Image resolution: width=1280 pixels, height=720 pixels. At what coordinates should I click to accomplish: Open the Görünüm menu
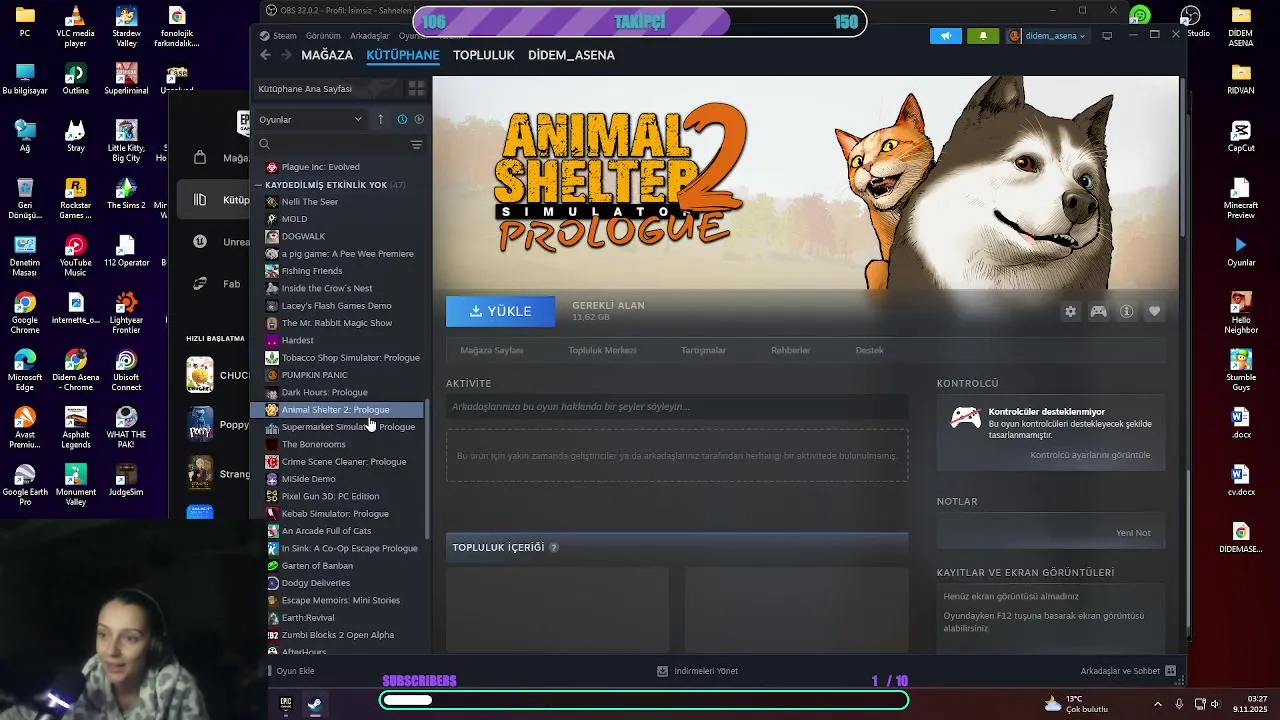pyautogui.click(x=323, y=36)
